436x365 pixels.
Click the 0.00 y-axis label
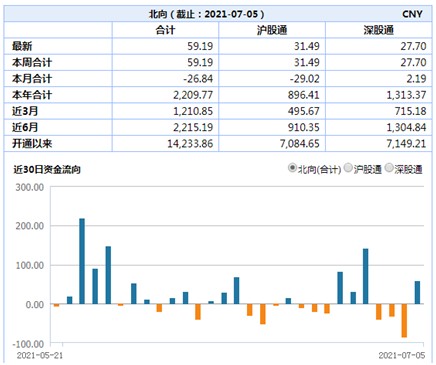pos(35,304)
